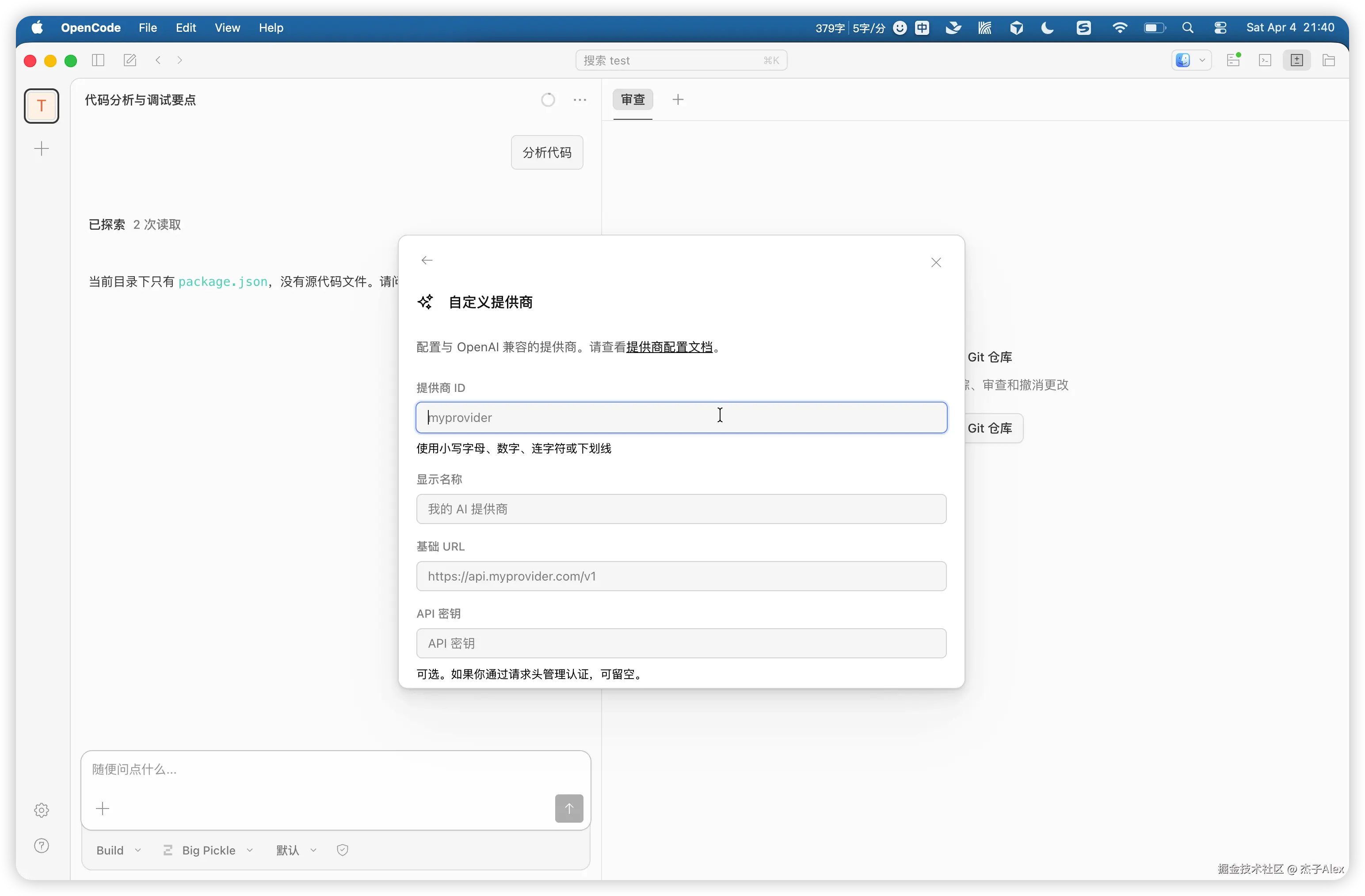Screen dimensions: 1365x896
Task: Expand the 默认 variant dropdown
Action: (296, 850)
